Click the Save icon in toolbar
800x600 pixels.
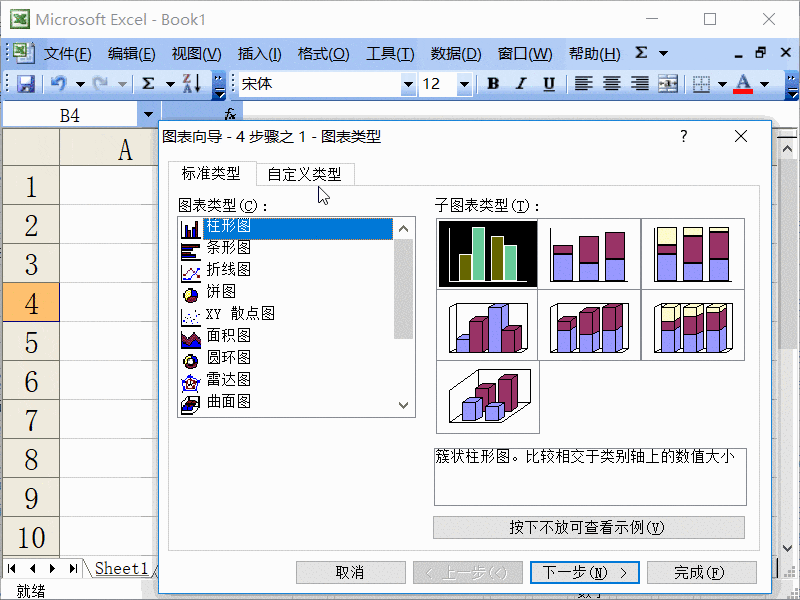pyautogui.click(x=27, y=85)
